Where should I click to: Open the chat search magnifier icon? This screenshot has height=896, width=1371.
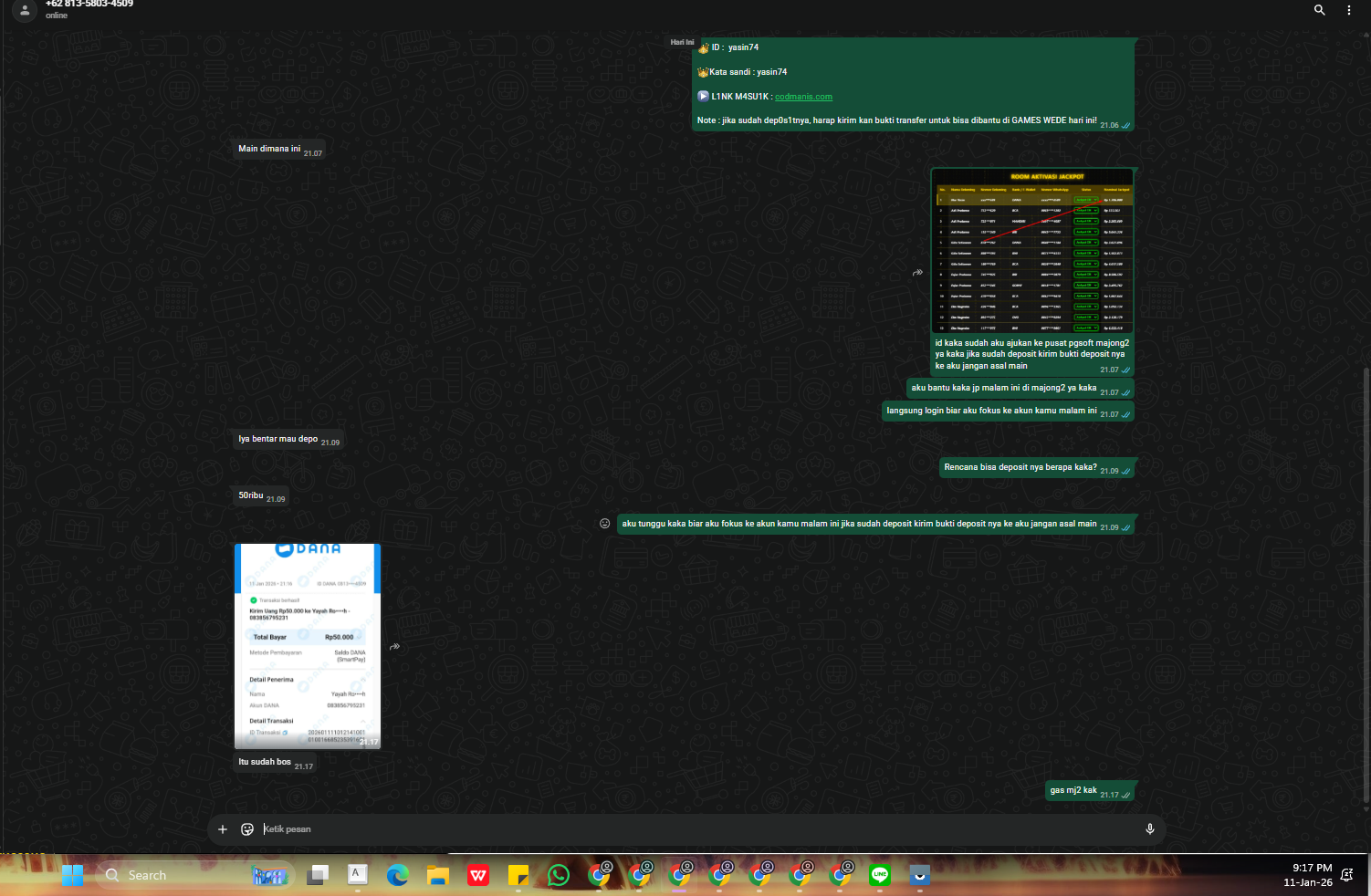pyautogui.click(x=1319, y=10)
